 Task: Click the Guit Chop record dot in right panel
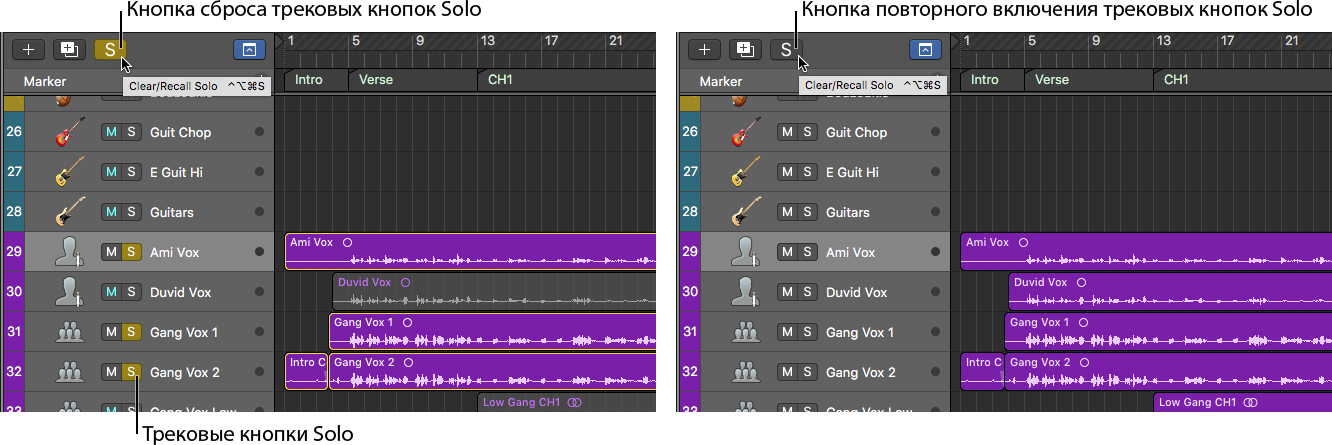(x=935, y=132)
